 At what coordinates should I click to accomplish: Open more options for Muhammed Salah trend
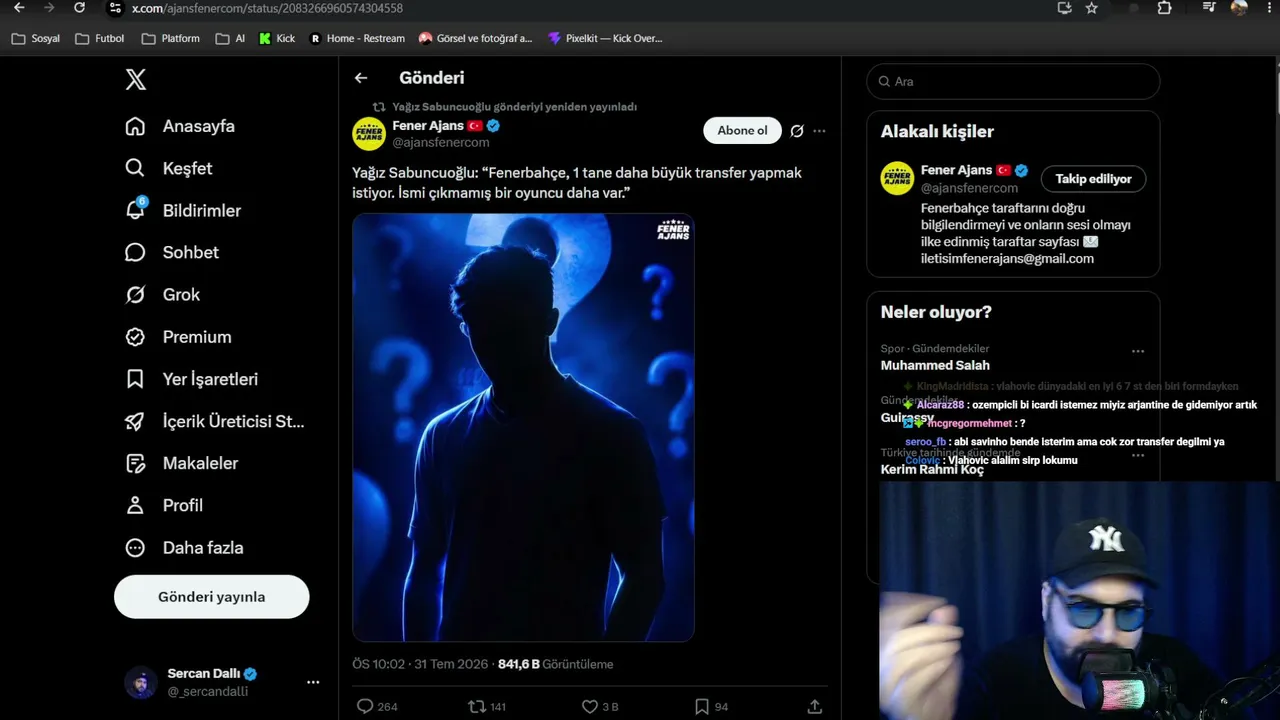[1138, 351]
